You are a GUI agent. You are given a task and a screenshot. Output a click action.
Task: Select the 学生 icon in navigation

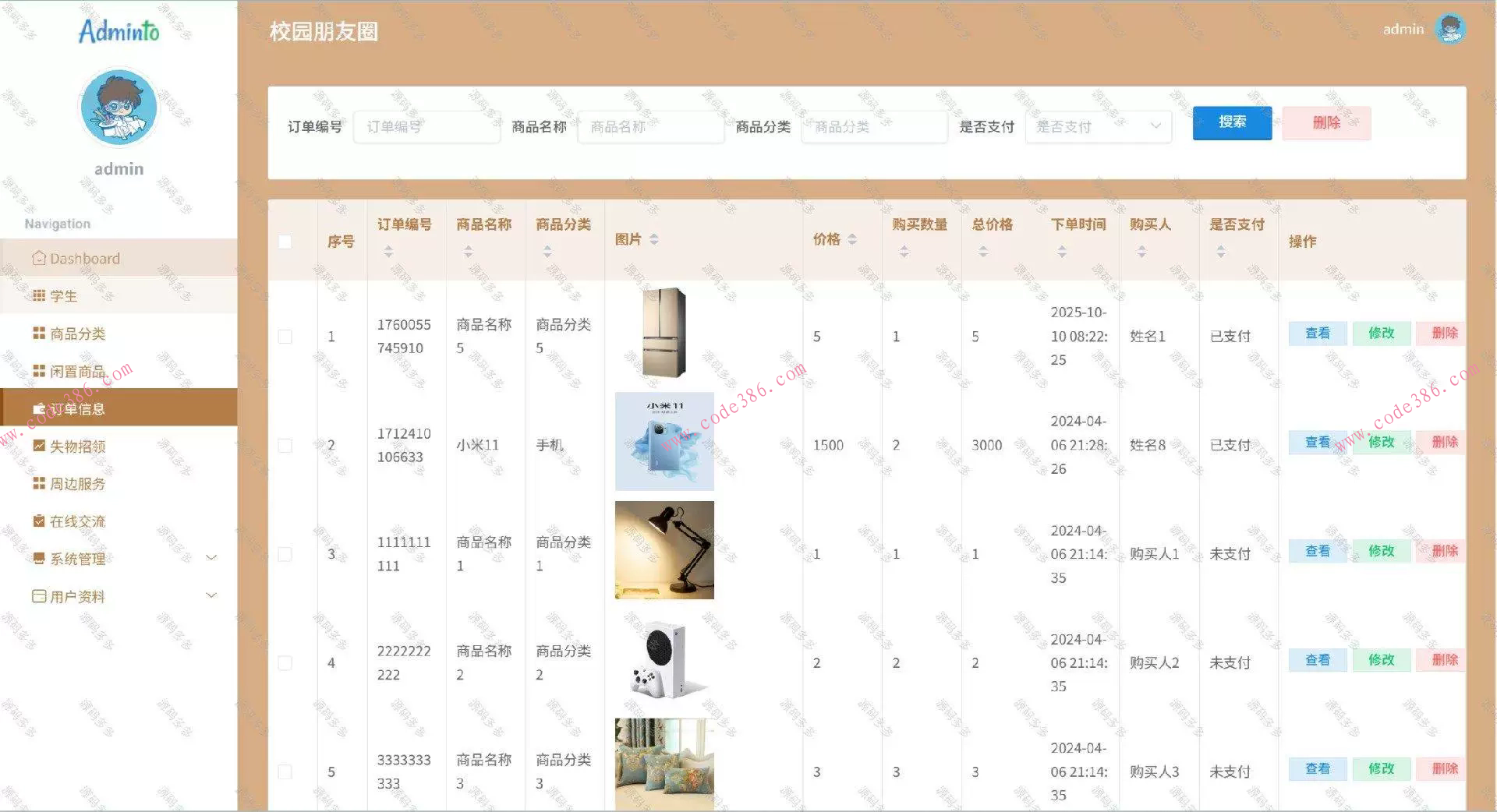pos(38,295)
